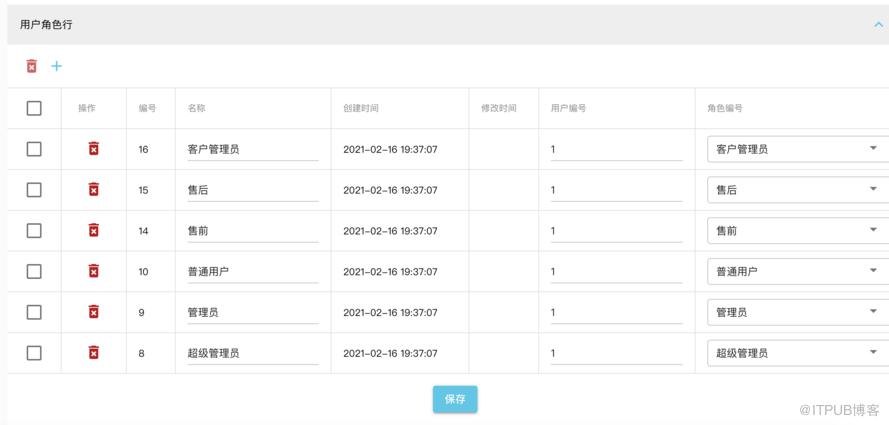Screen dimensions: 889x425
Task: Open the 管理员 role dropdown in row 9
Action: click(798, 312)
